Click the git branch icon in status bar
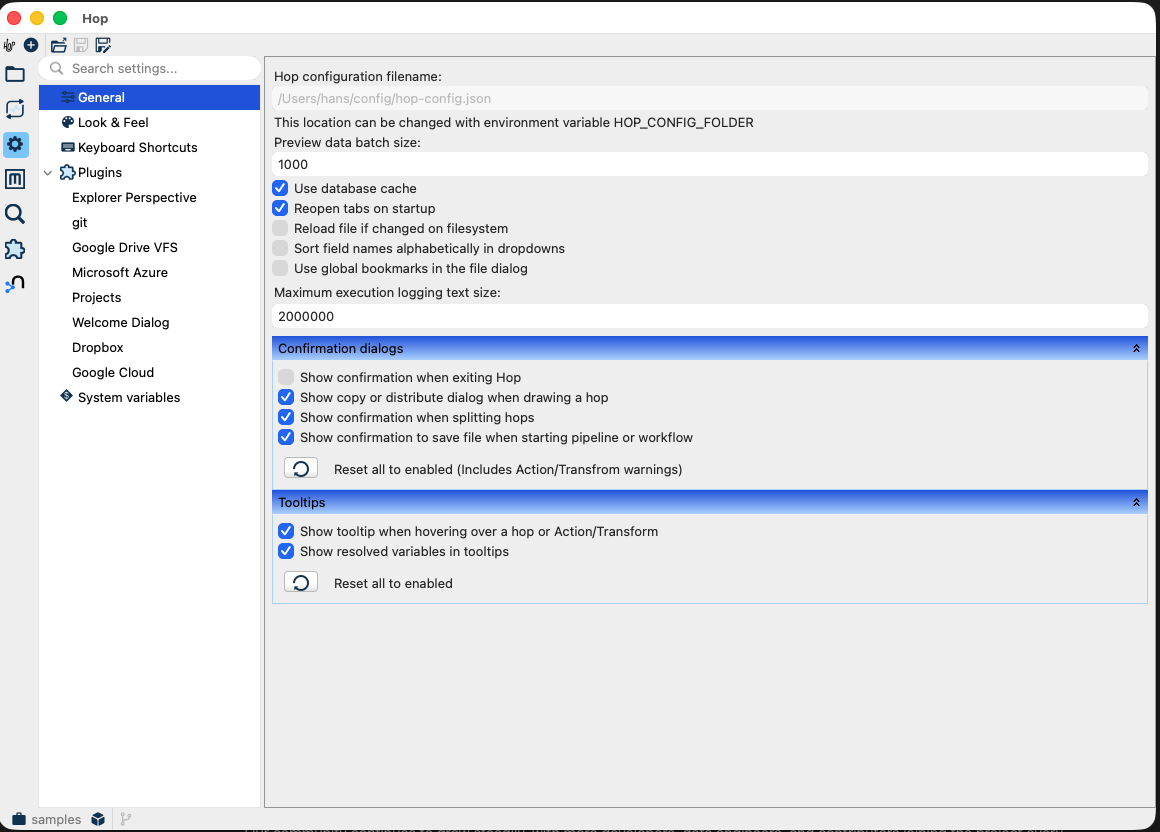 pos(126,819)
